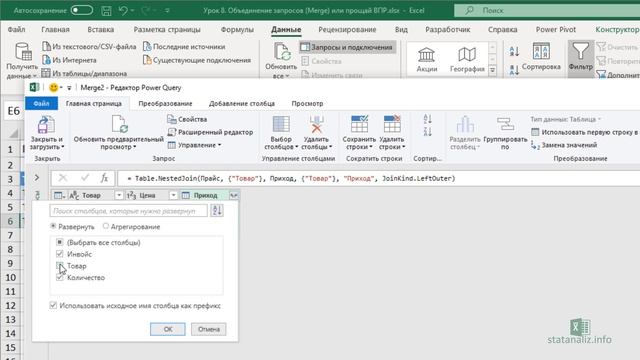Open Цена column filter dropdown
The width and height of the screenshot is (640, 360).
[173, 196]
